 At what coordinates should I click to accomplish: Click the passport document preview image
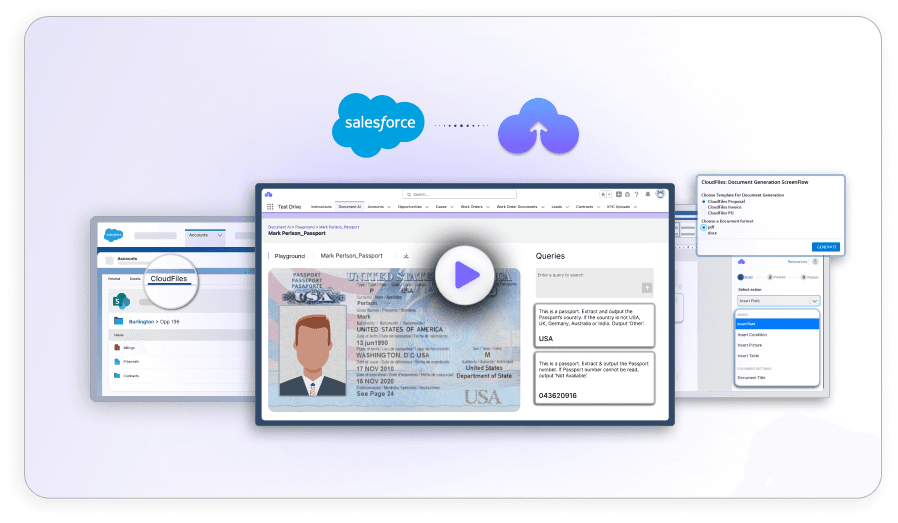click(394, 340)
